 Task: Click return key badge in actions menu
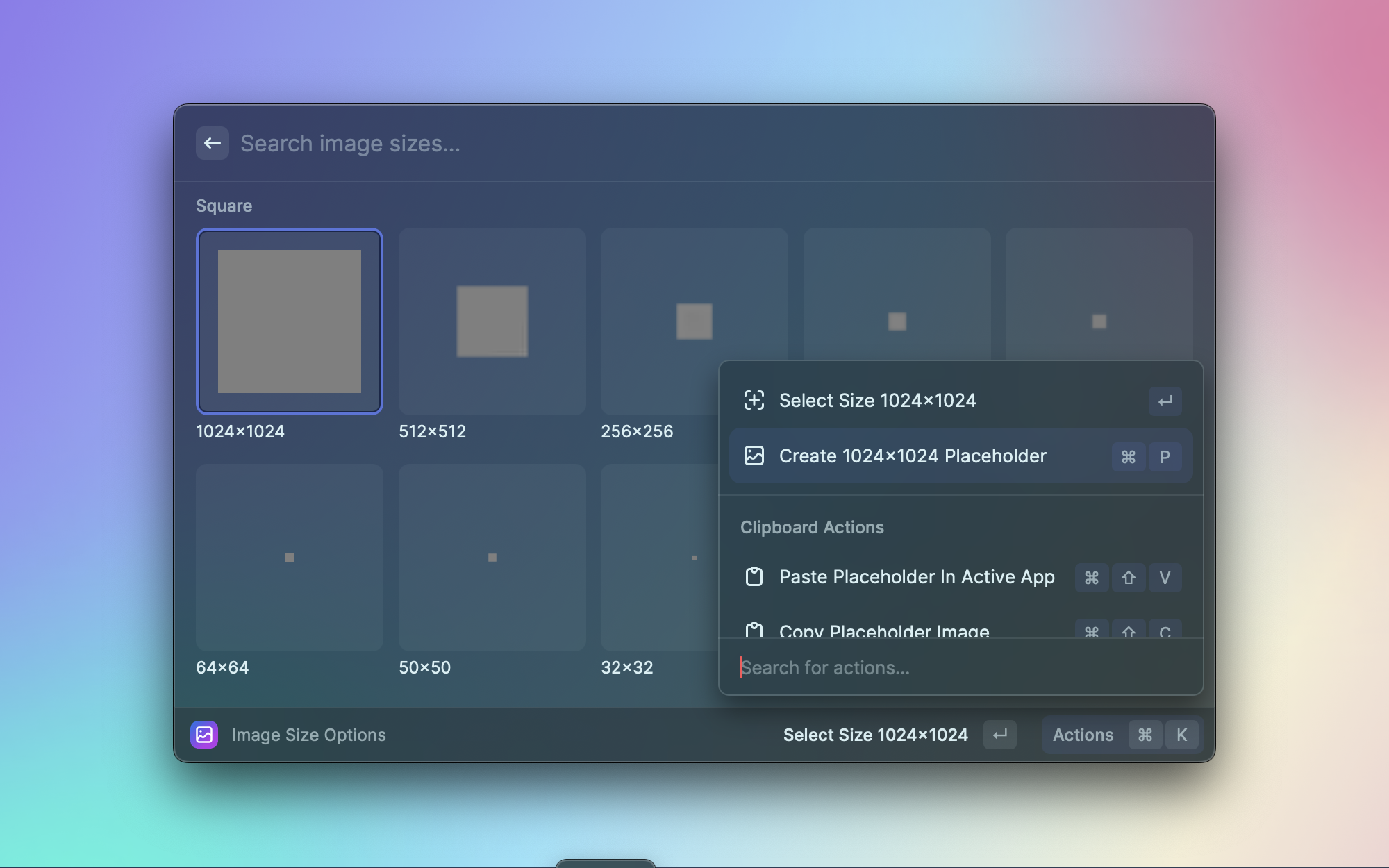tap(1165, 401)
